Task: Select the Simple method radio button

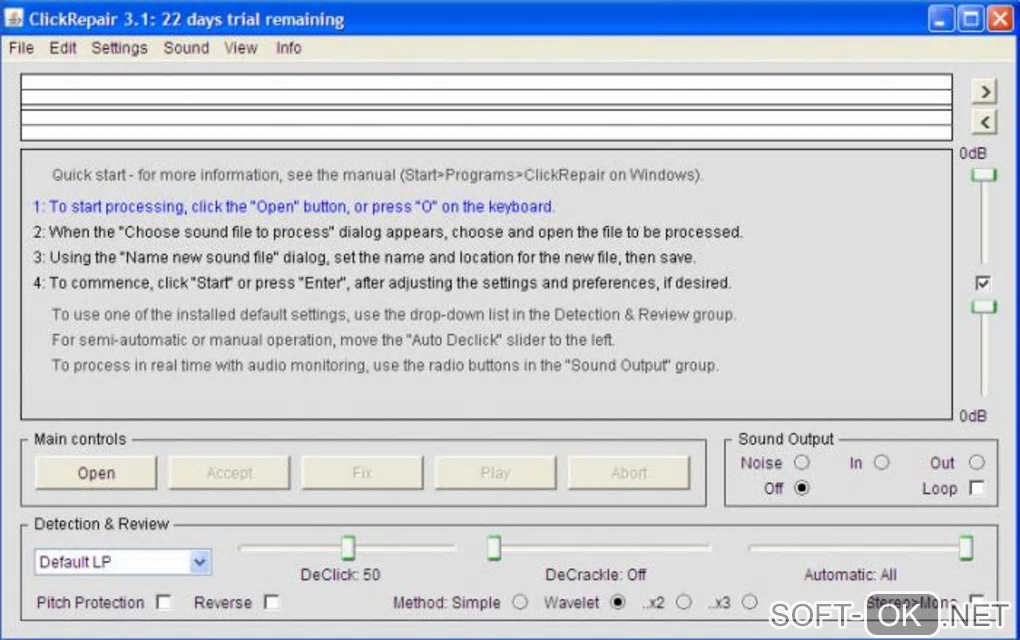Action: pyautogui.click(x=520, y=602)
